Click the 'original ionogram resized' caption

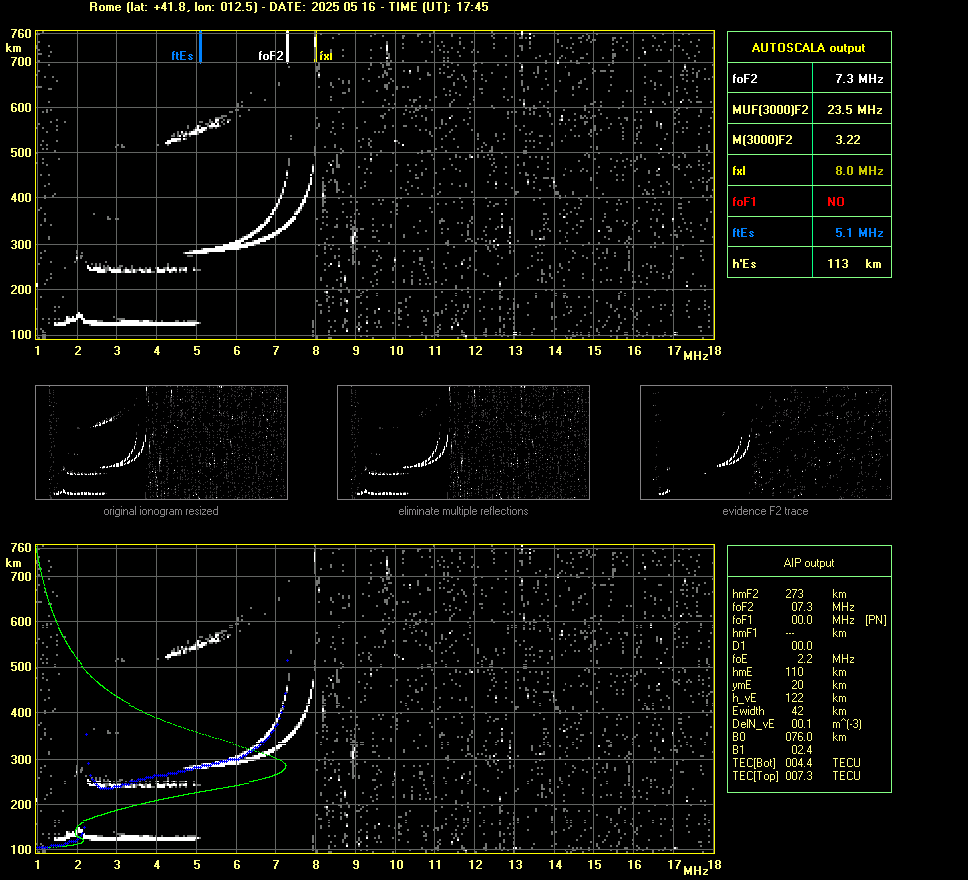161,511
